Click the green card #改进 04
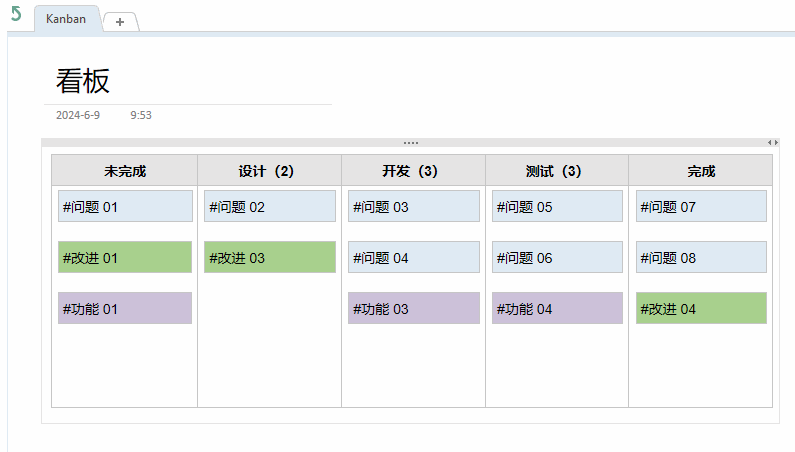This screenshot has height=452, width=795. 701,308
